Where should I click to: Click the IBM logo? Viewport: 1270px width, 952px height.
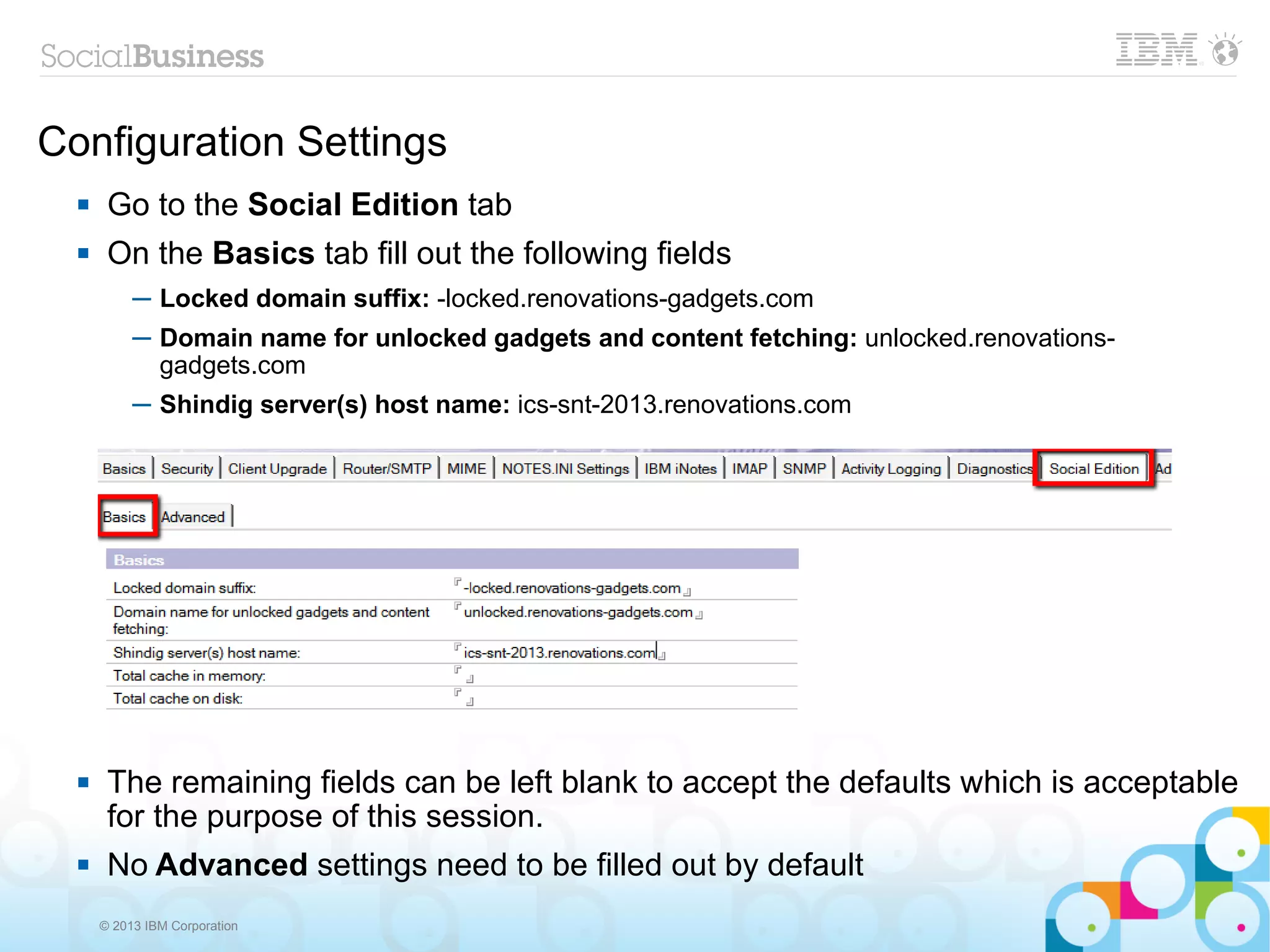click(x=1157, y=50)
